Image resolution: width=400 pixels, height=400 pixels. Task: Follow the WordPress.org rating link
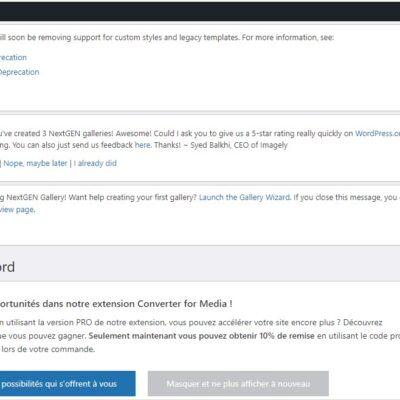(377, 133)
